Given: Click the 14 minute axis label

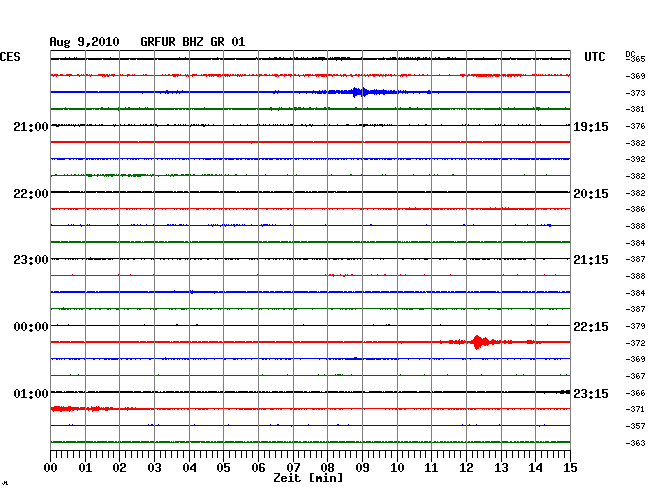Looking at the screenshot, I should (535, 467).
